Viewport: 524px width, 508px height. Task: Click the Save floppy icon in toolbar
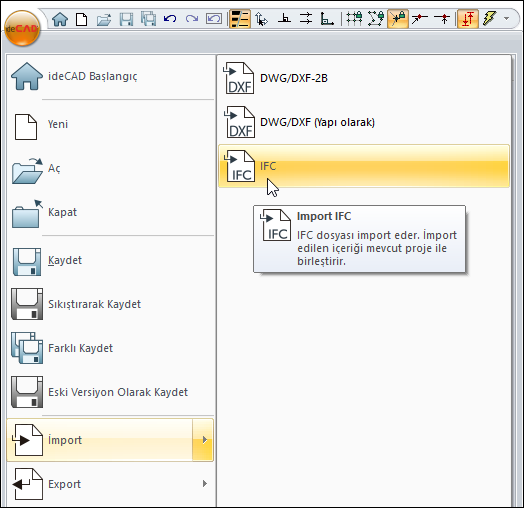126,19
